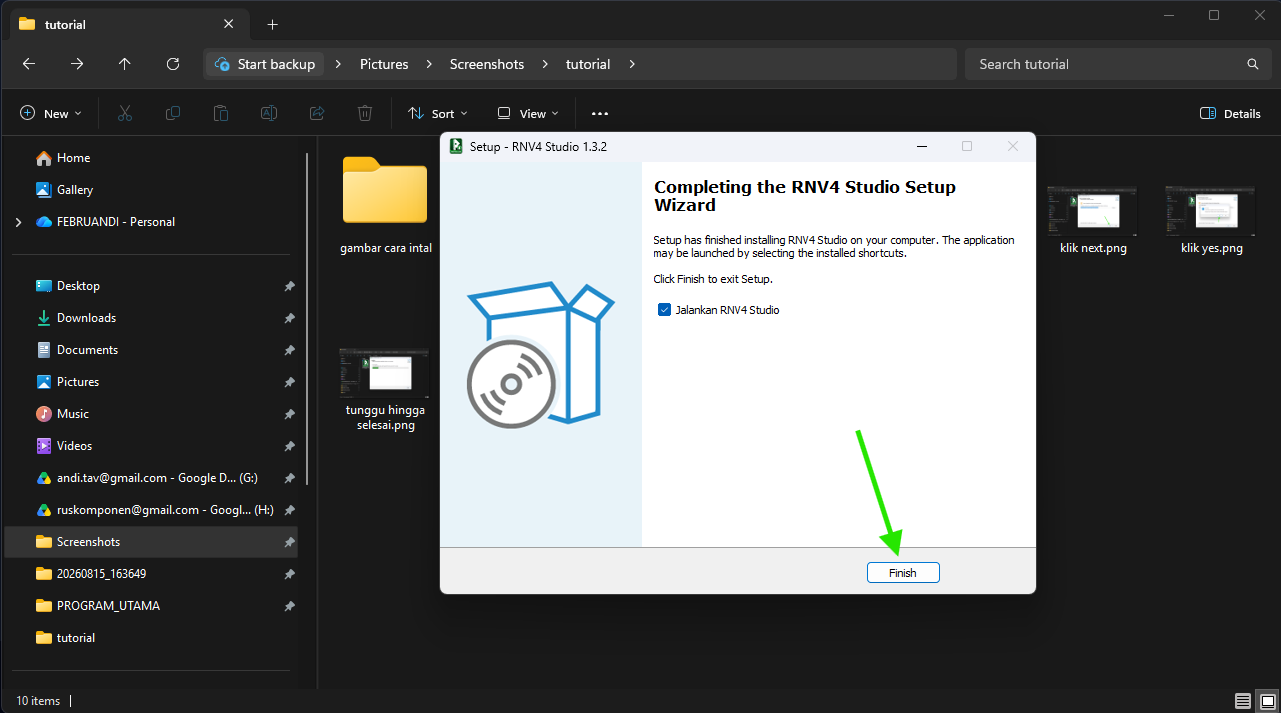
Task: Click the Rename icon in toolbar
Action: pyautogui.click(x=269, y=114)
